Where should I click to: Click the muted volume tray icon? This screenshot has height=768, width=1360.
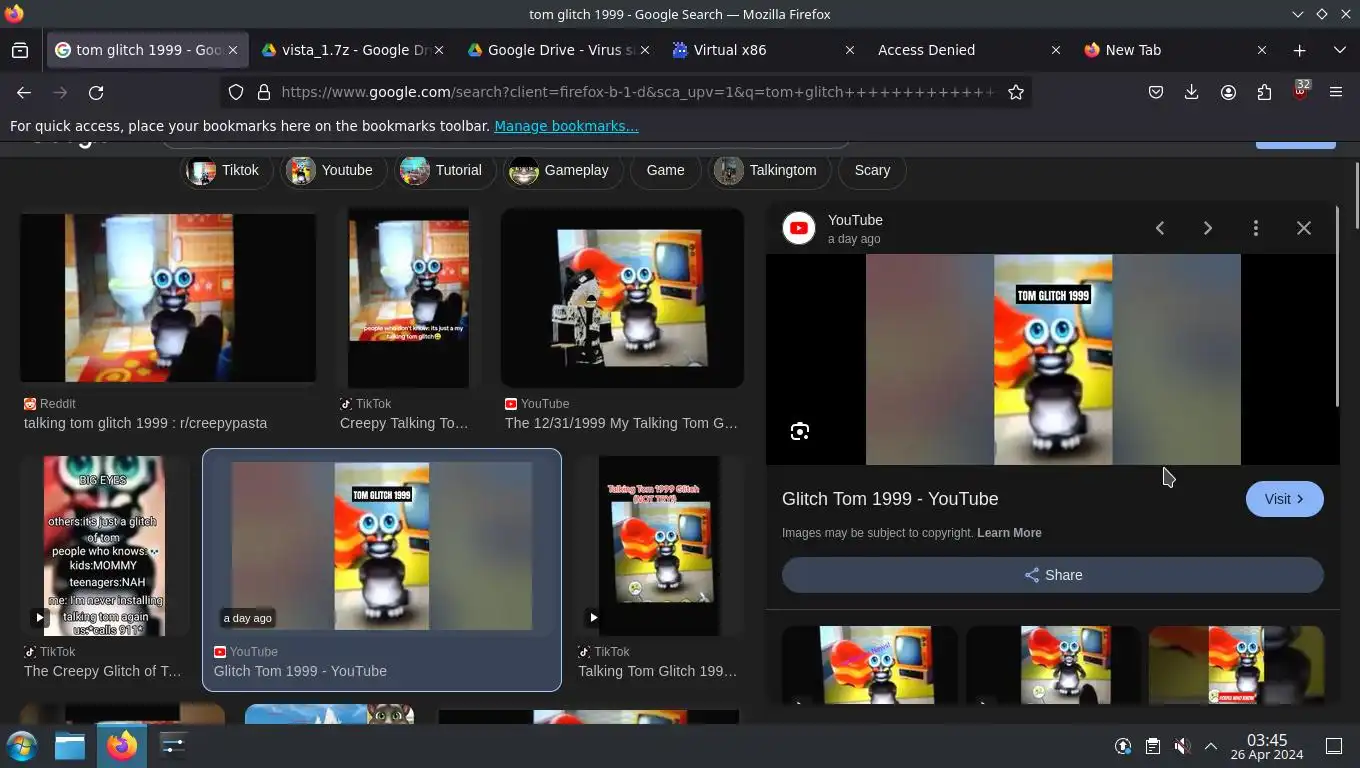pyautogui.click(x=1182, y=746)
